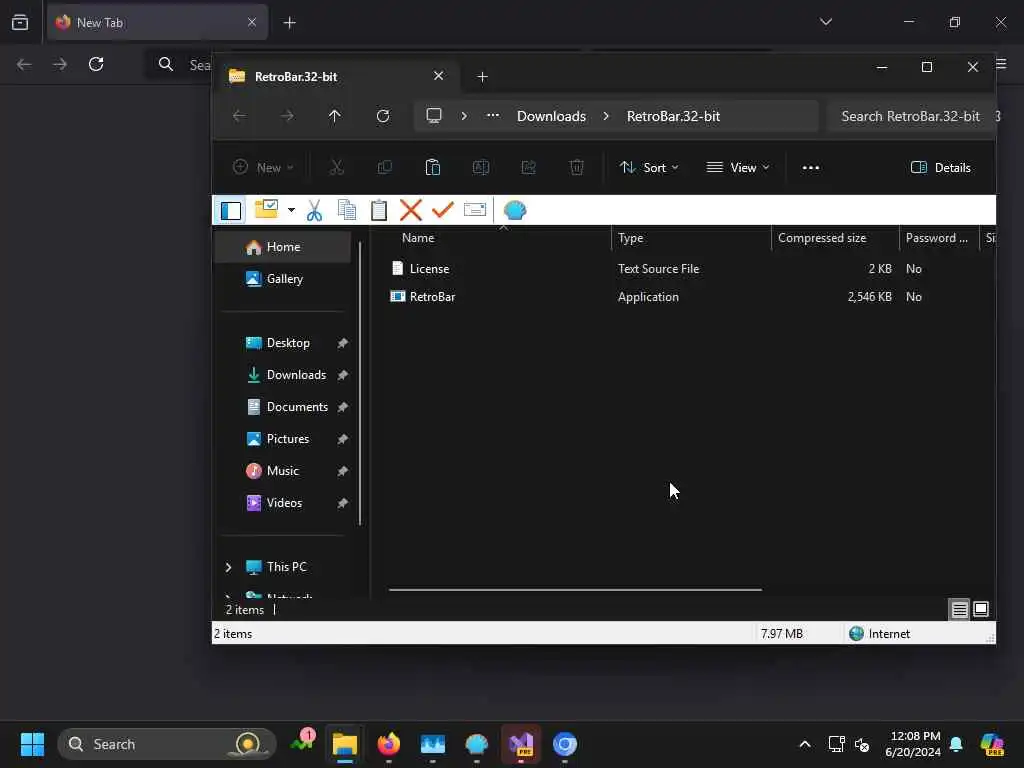Sort by the Password column header
Image resolution: width=1024 pixels, height=768 pixels.
[938, 238]
